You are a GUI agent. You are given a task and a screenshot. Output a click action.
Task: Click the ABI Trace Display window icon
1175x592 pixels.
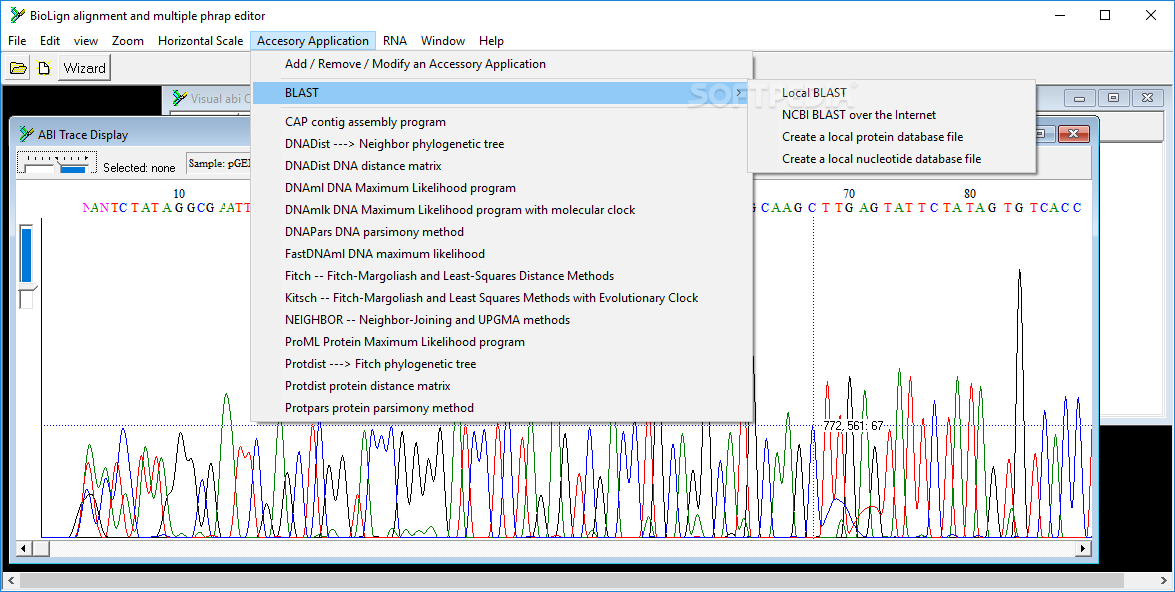coord(27,134)
